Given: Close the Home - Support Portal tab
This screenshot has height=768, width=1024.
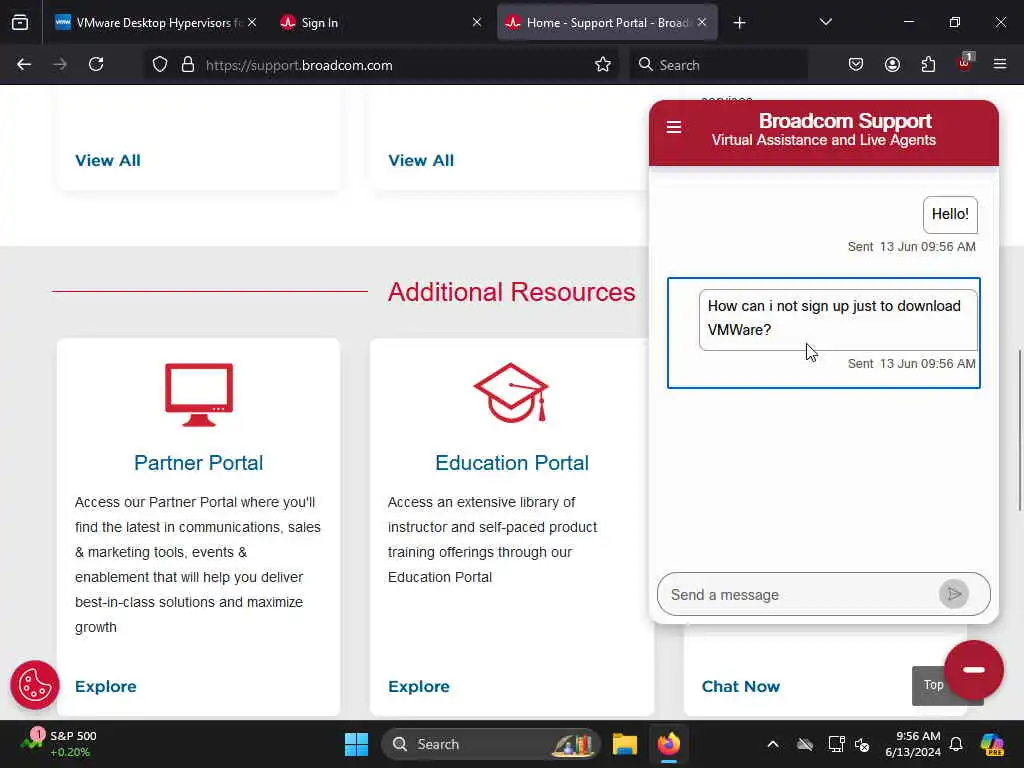Looking at the screenshot, I should (x=702, y=23).
